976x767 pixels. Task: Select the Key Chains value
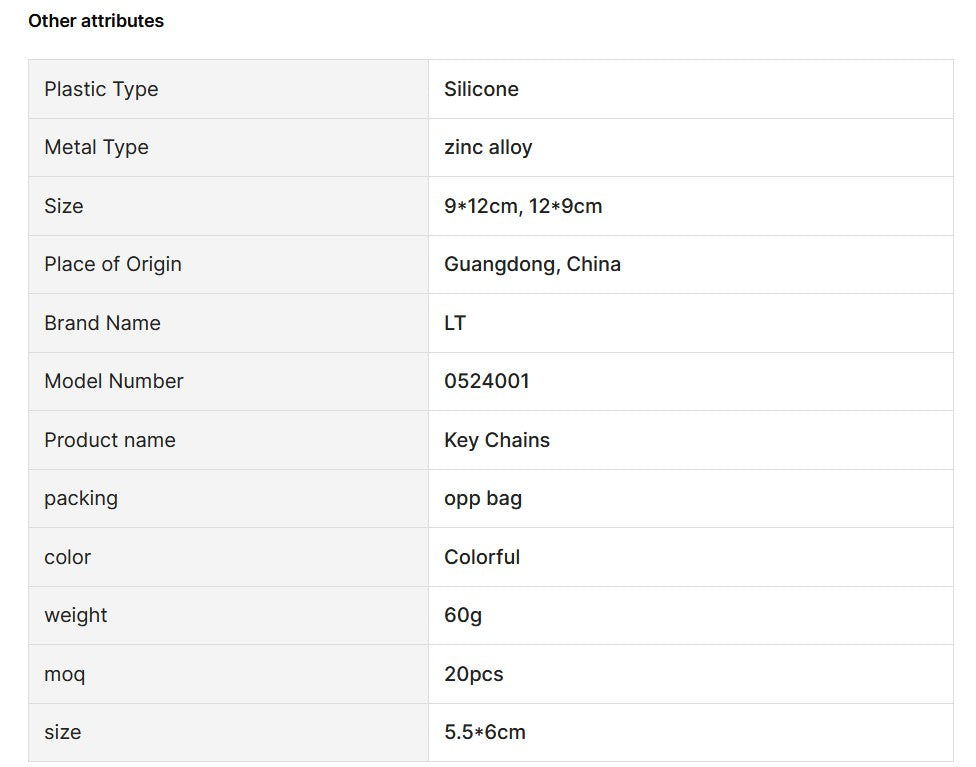(x=497, y=440)
